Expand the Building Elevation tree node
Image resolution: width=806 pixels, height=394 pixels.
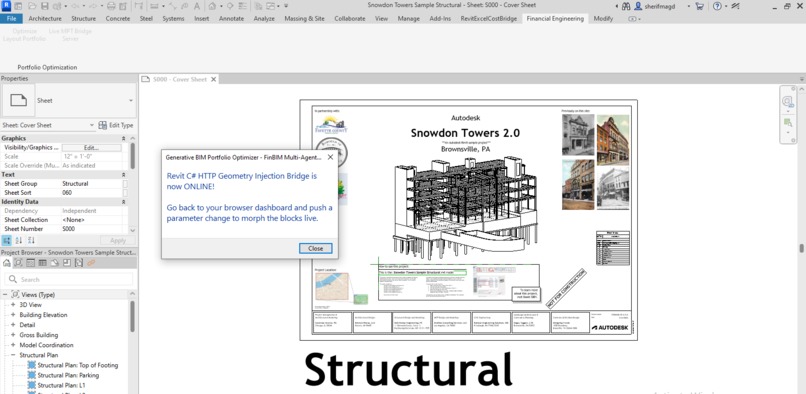pyautogui.click(x=13, y=315)
